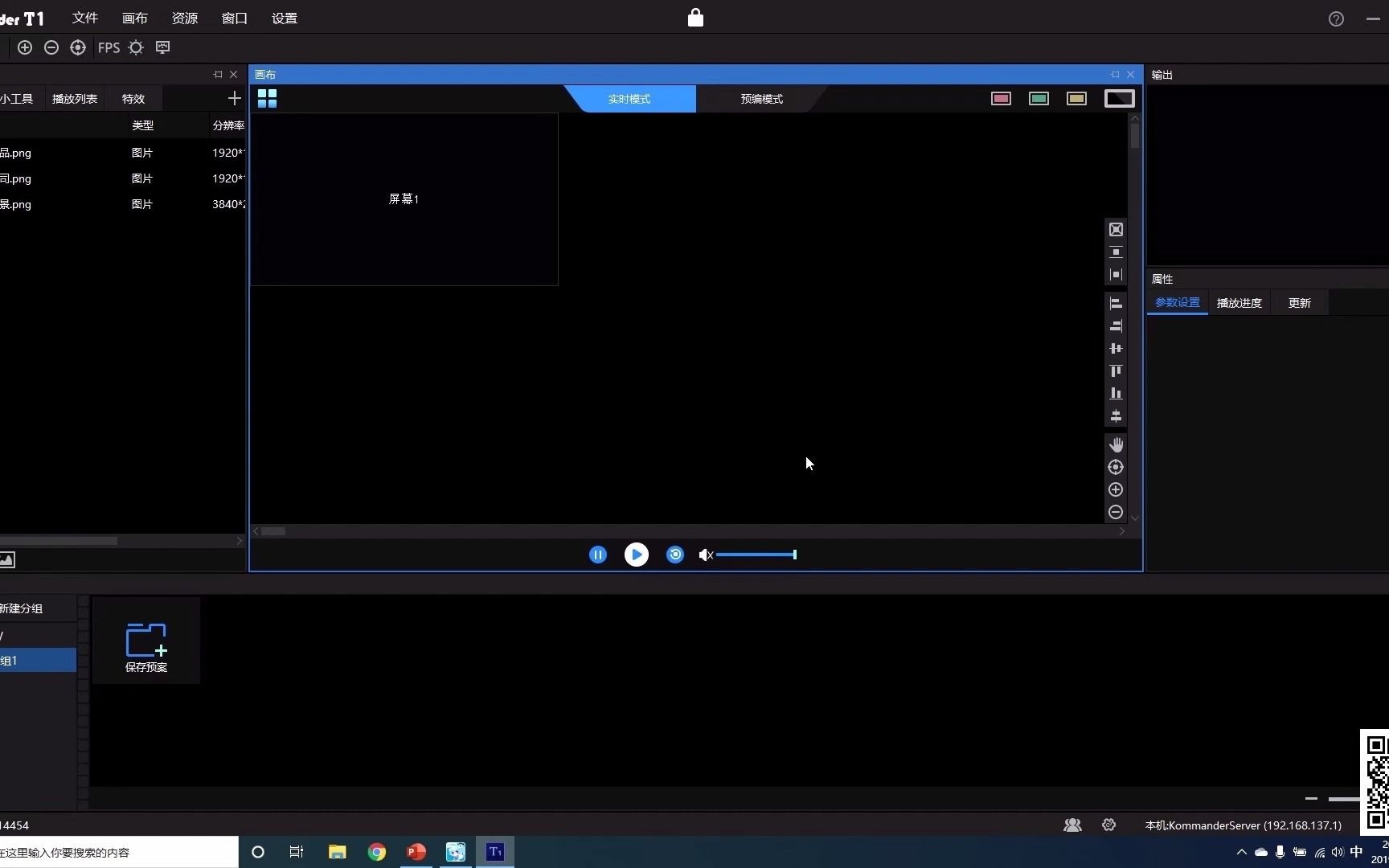Image resolution: width=1389 pixels, height=868 pixels.
Task: Click the pause playback button
Action: point(598,555)
